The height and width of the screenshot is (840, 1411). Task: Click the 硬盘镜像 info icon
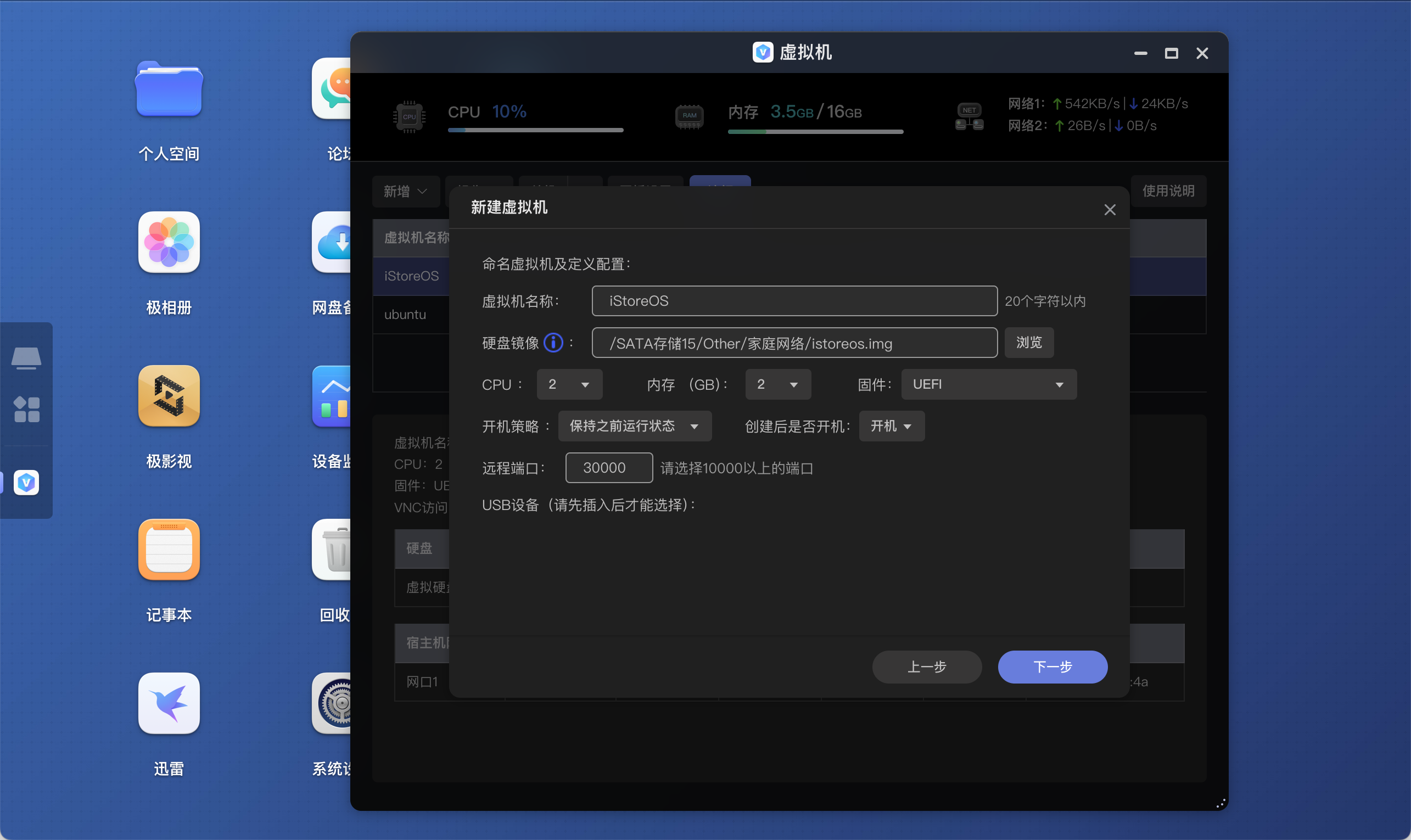click(553, 343)
